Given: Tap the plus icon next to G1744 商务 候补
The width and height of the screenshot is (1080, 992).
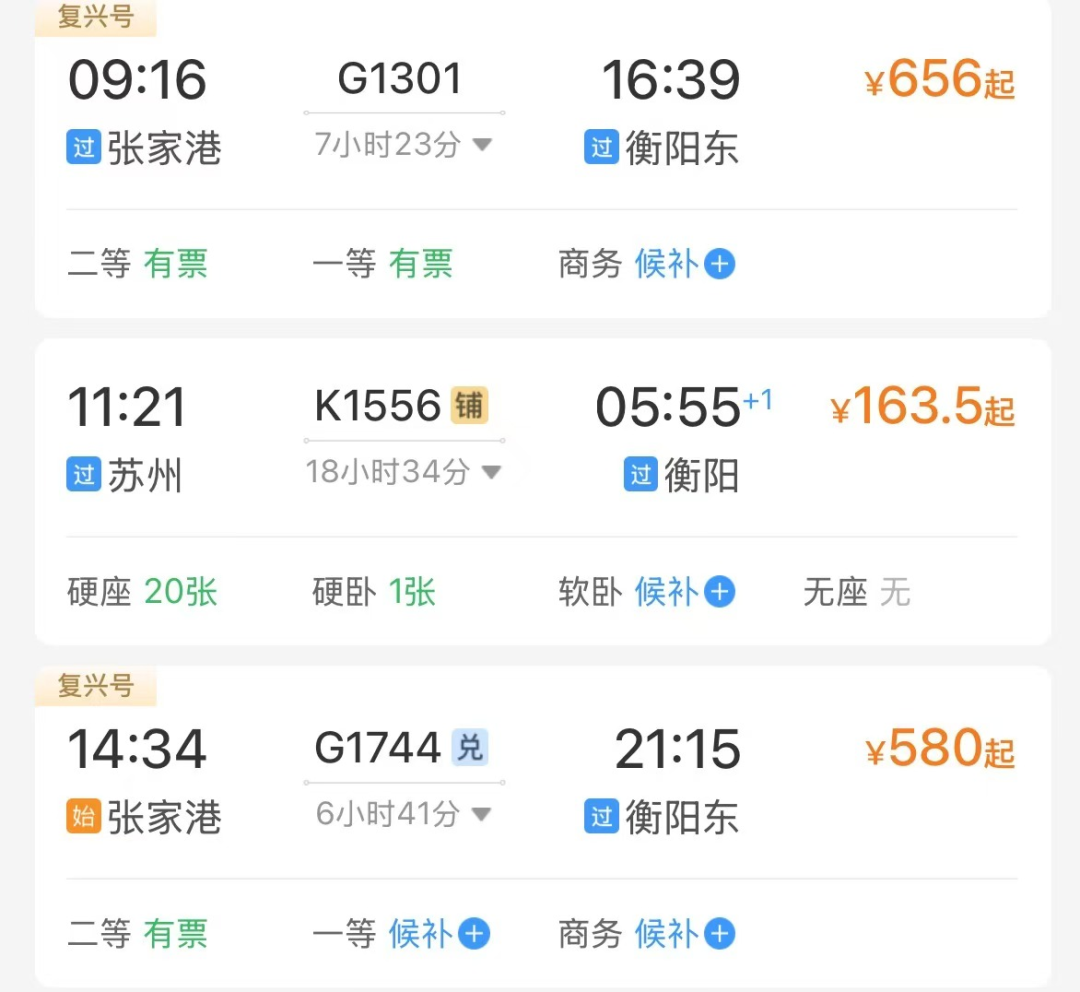Looking at the screenshot, I should click(719, 934).
